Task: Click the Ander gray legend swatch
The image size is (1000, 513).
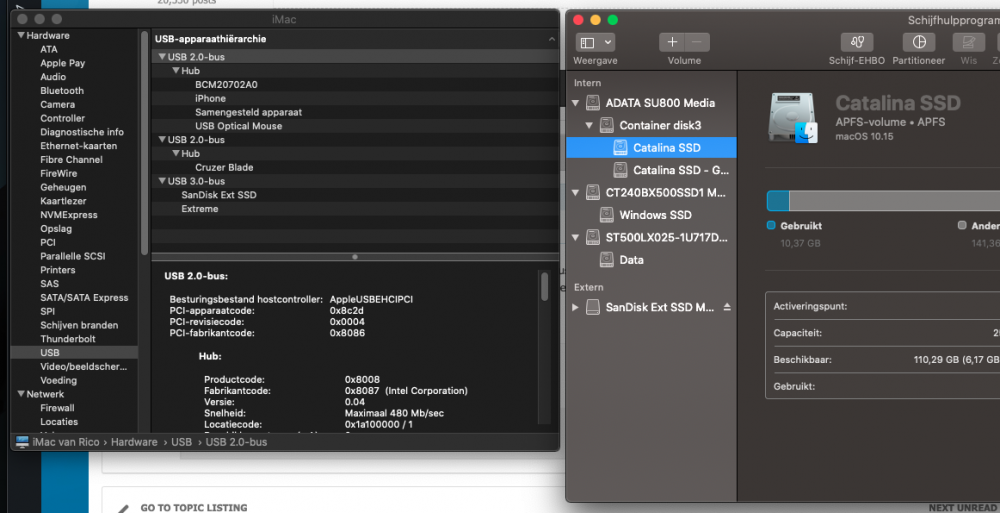Action: click(962, 225)
